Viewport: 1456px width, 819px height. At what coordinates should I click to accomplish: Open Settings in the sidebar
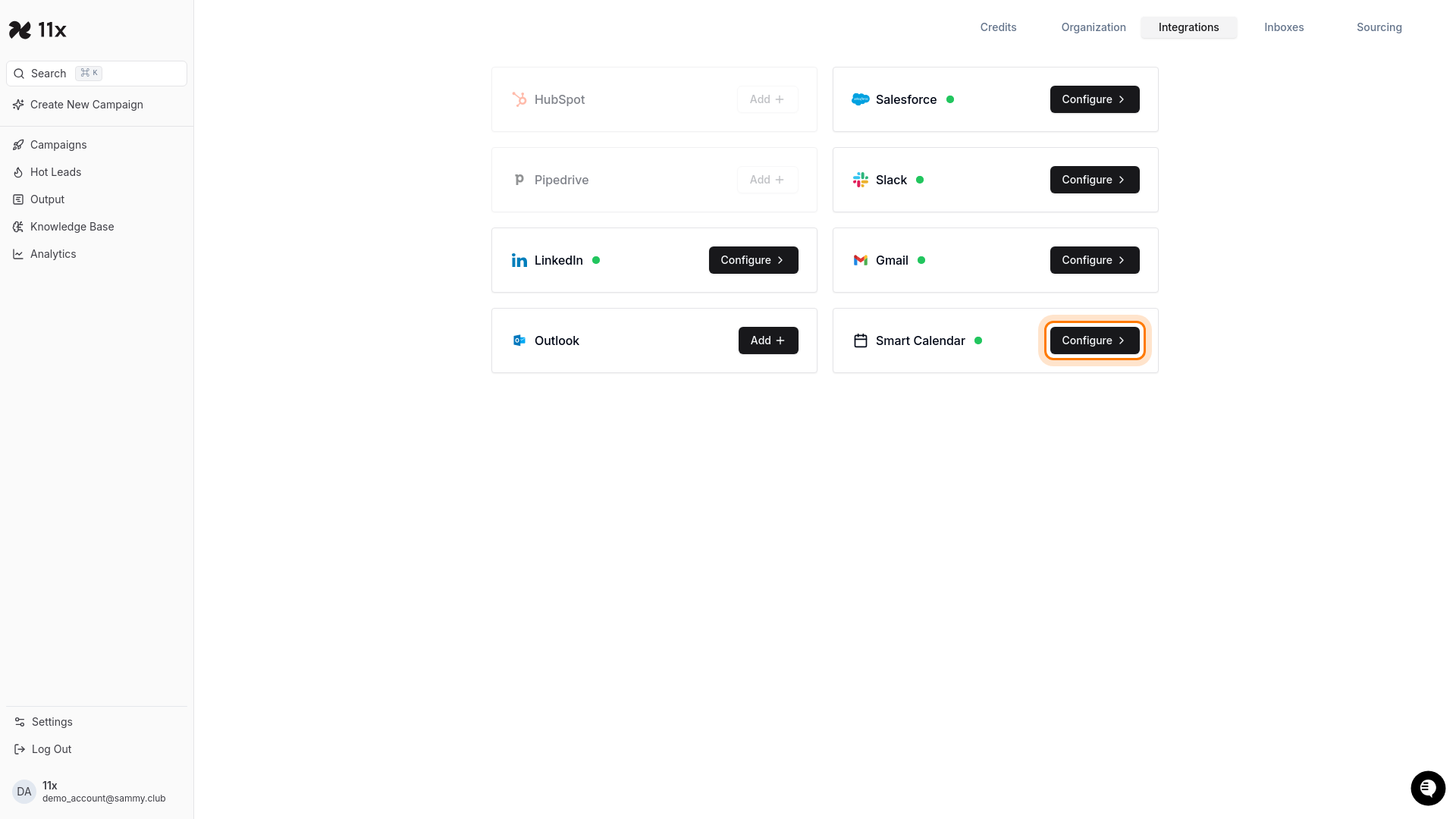tap(96, 722)
